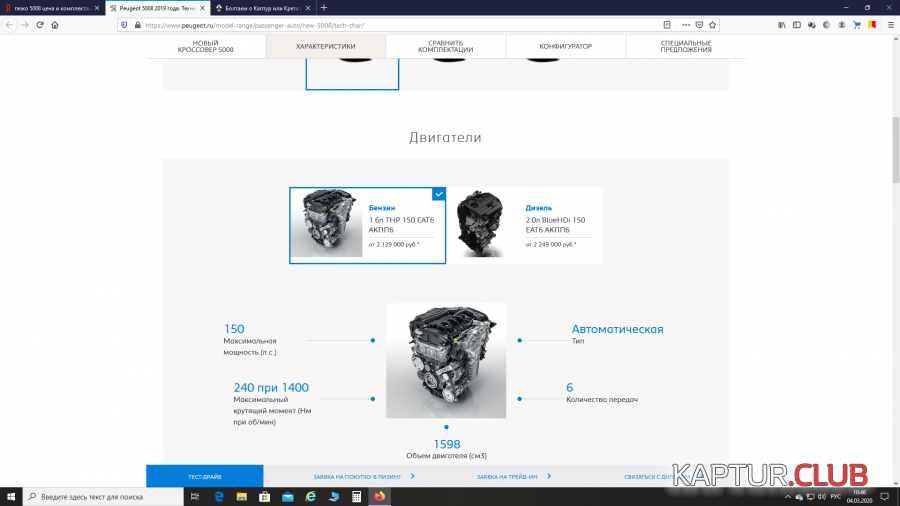
Task: Open the Windows Start menu
Action: click(x=11, y=496)
